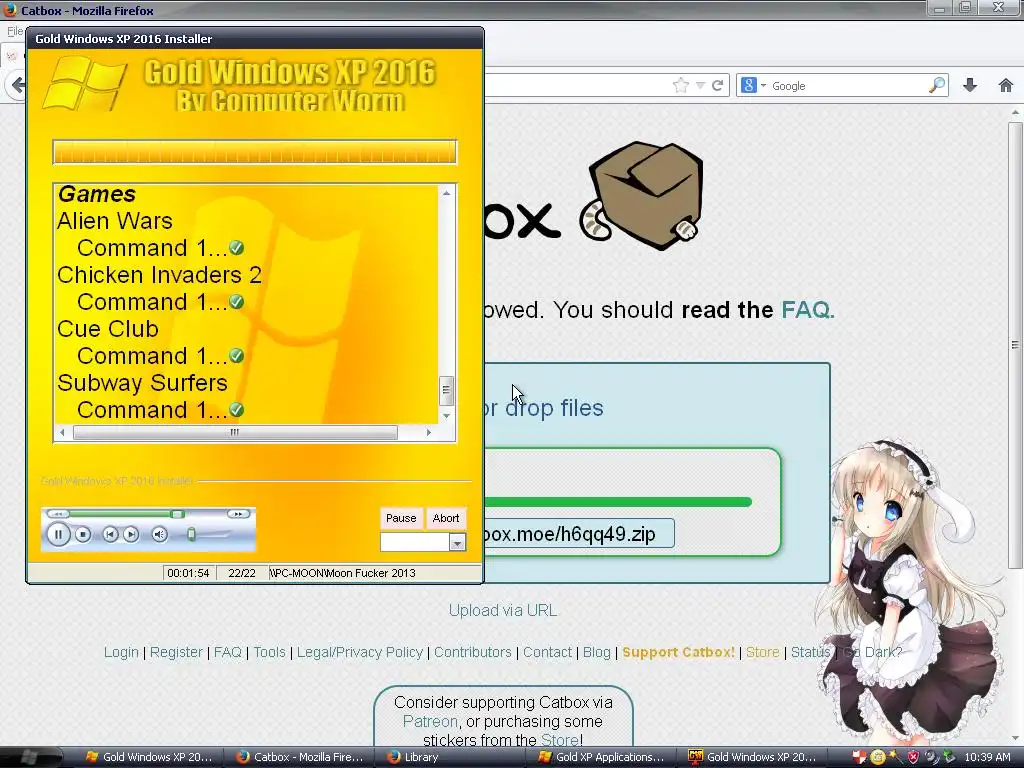Viewport: 1024px width, 768px height.
Task: Click the 22/22 counter in status bar
Action: point(242,573)
